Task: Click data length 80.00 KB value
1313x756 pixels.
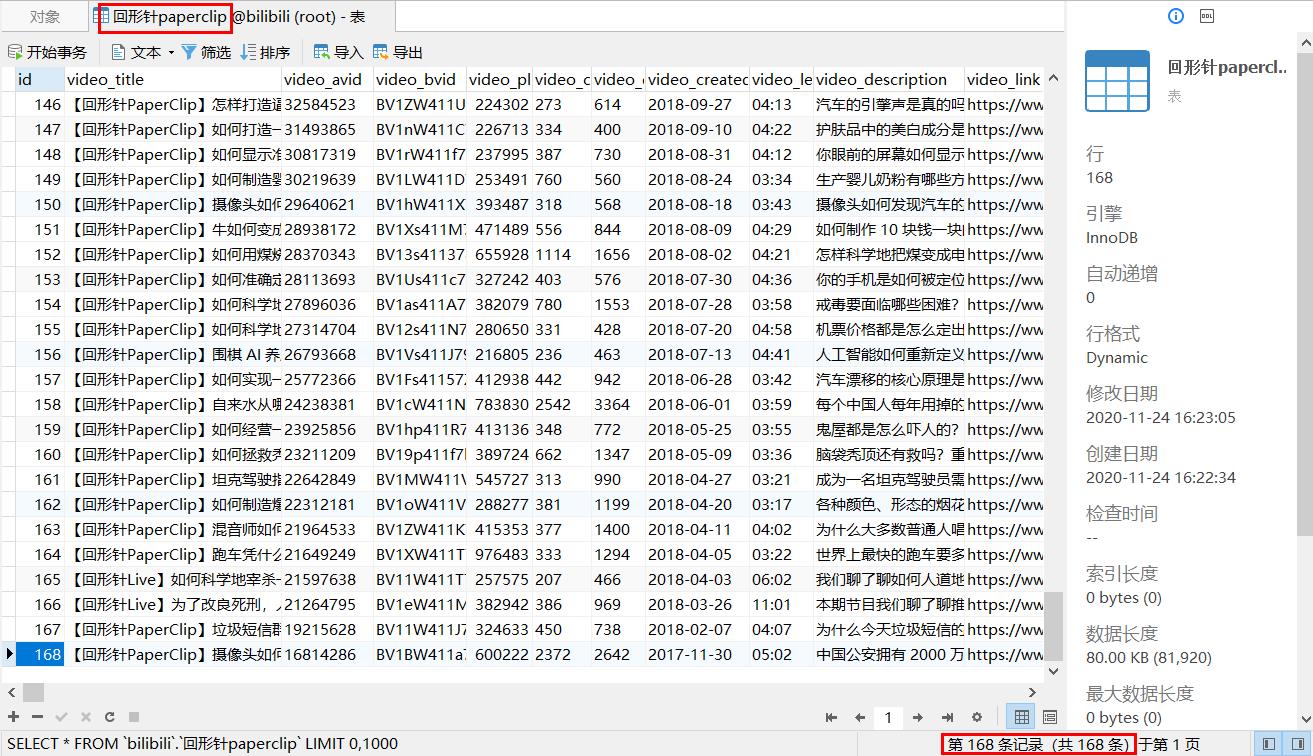Action: pos(1148,658)
